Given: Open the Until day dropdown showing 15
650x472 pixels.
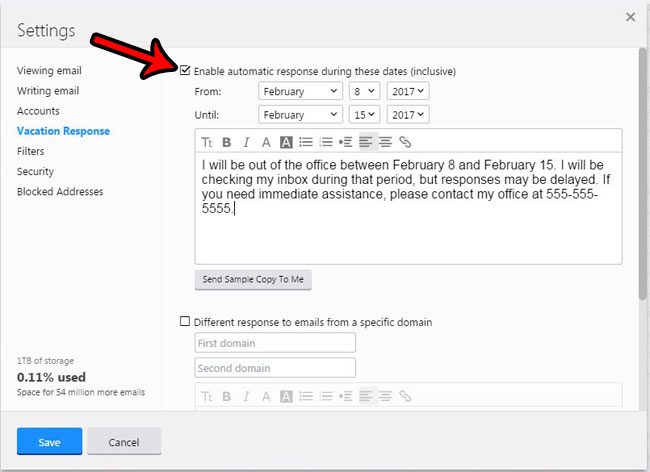Looking at the screenshot, I should 364,115.
